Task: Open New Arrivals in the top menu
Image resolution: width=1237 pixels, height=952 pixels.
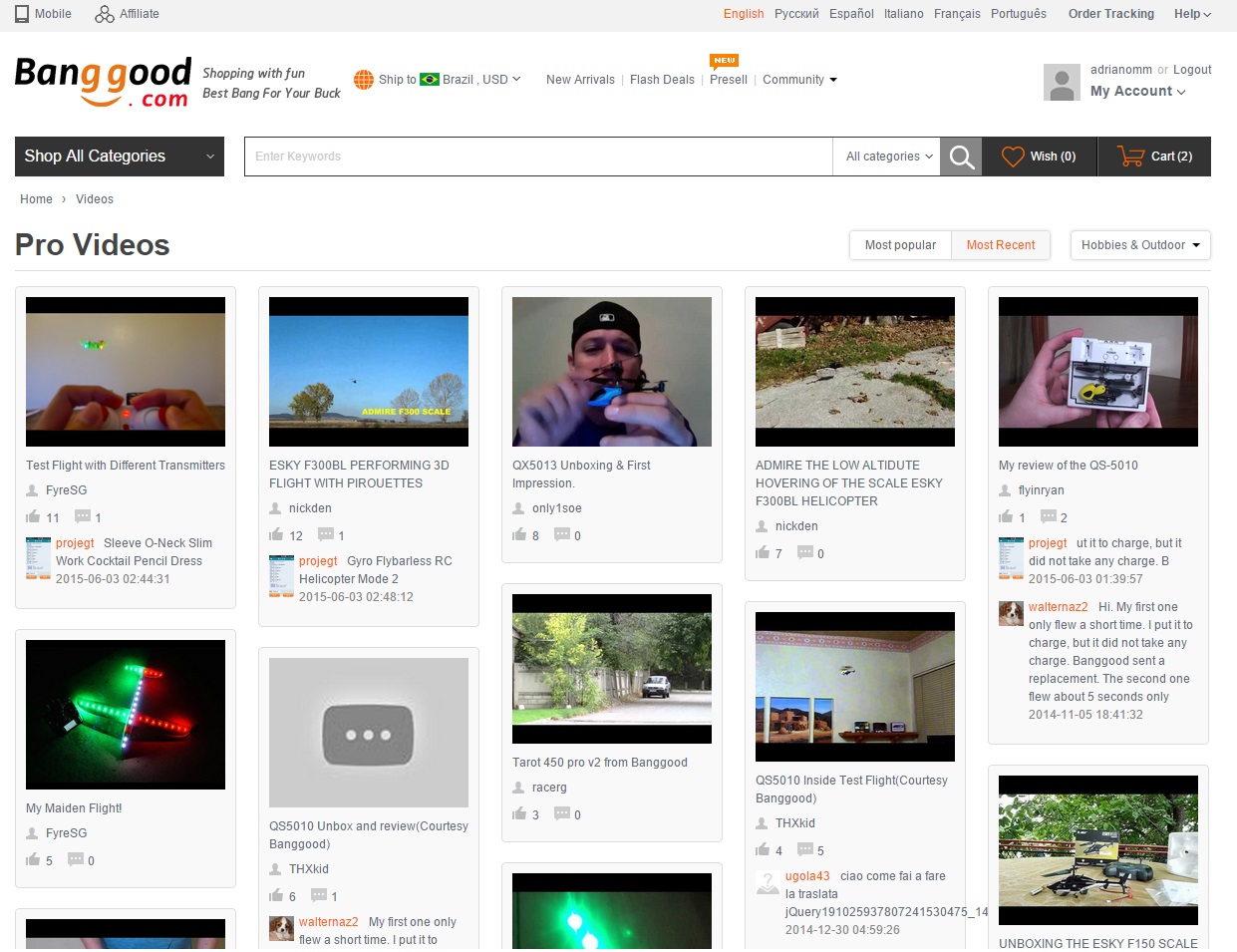Action: [580, 80]
